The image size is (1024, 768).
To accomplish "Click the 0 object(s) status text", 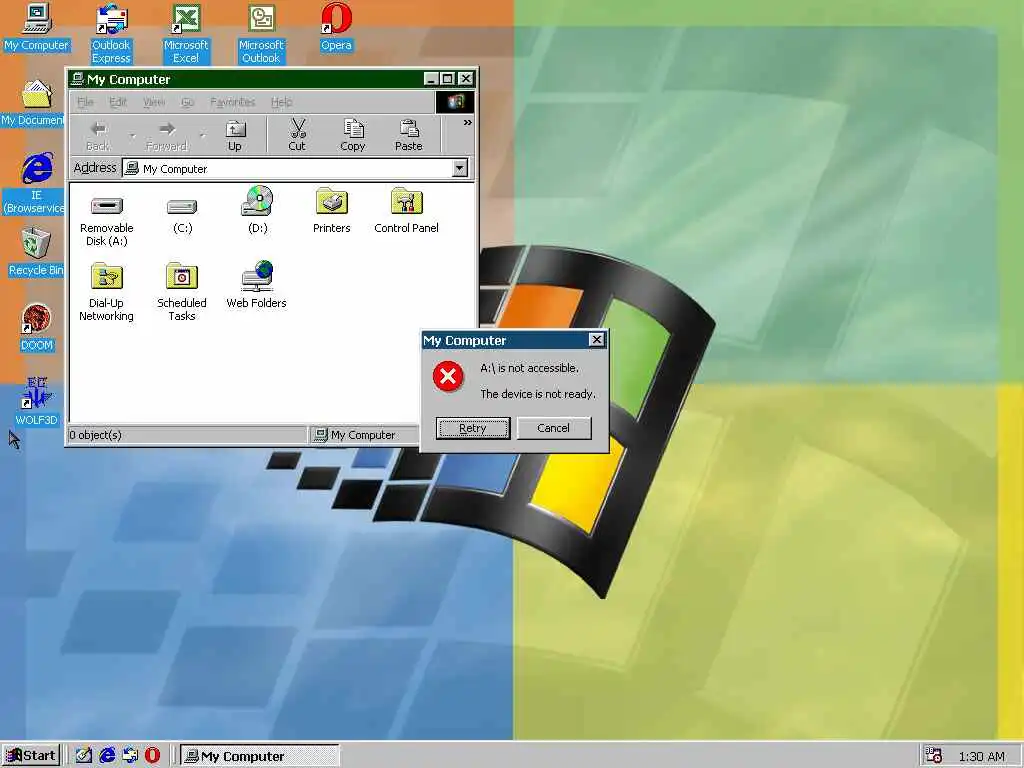I will click(x=95, y=435).
